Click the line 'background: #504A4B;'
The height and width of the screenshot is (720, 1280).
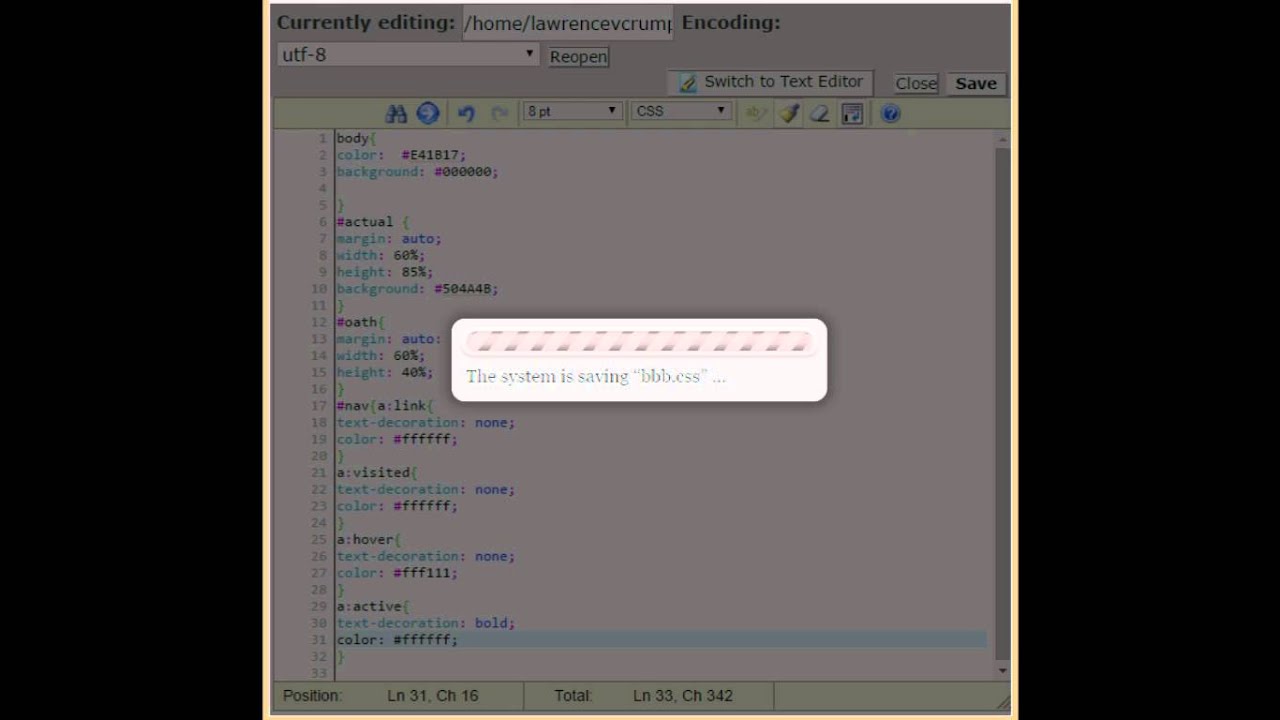(x=417, y=289)
